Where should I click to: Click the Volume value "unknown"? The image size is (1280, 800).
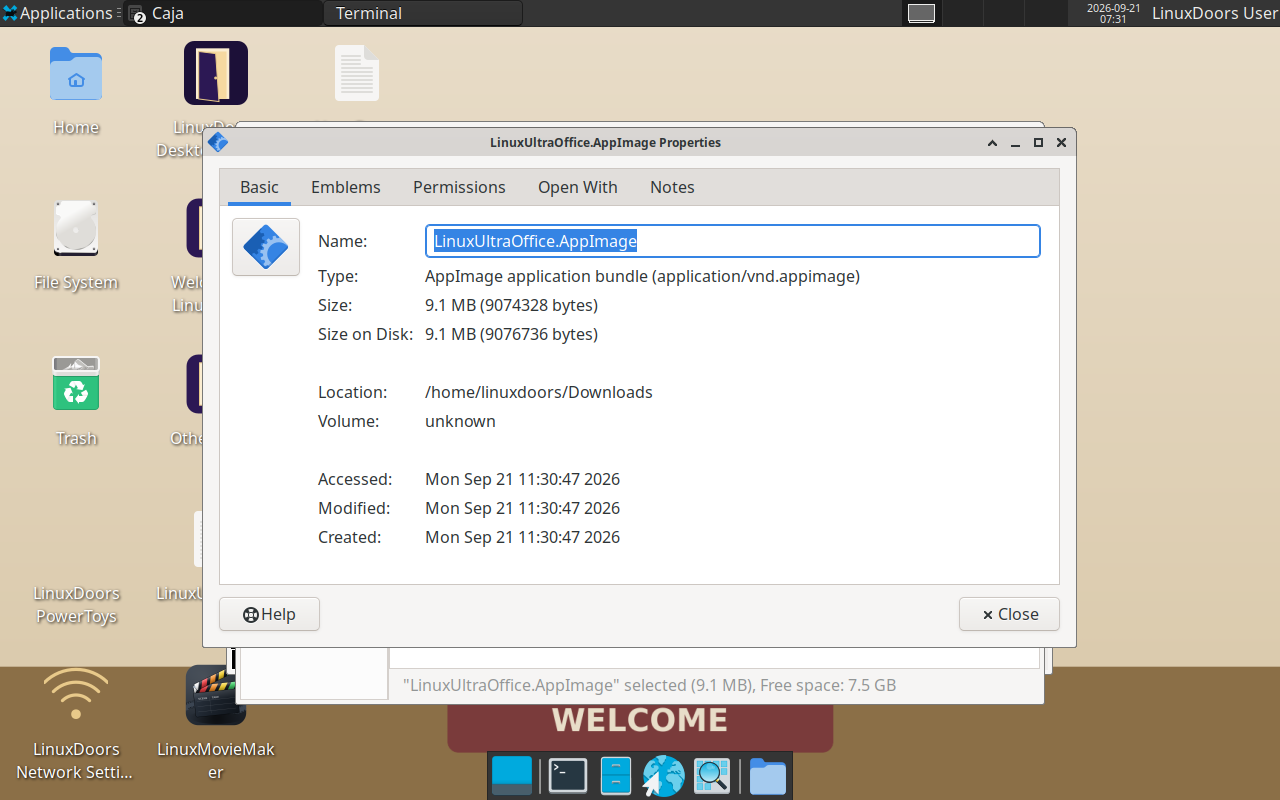point(460,421)
